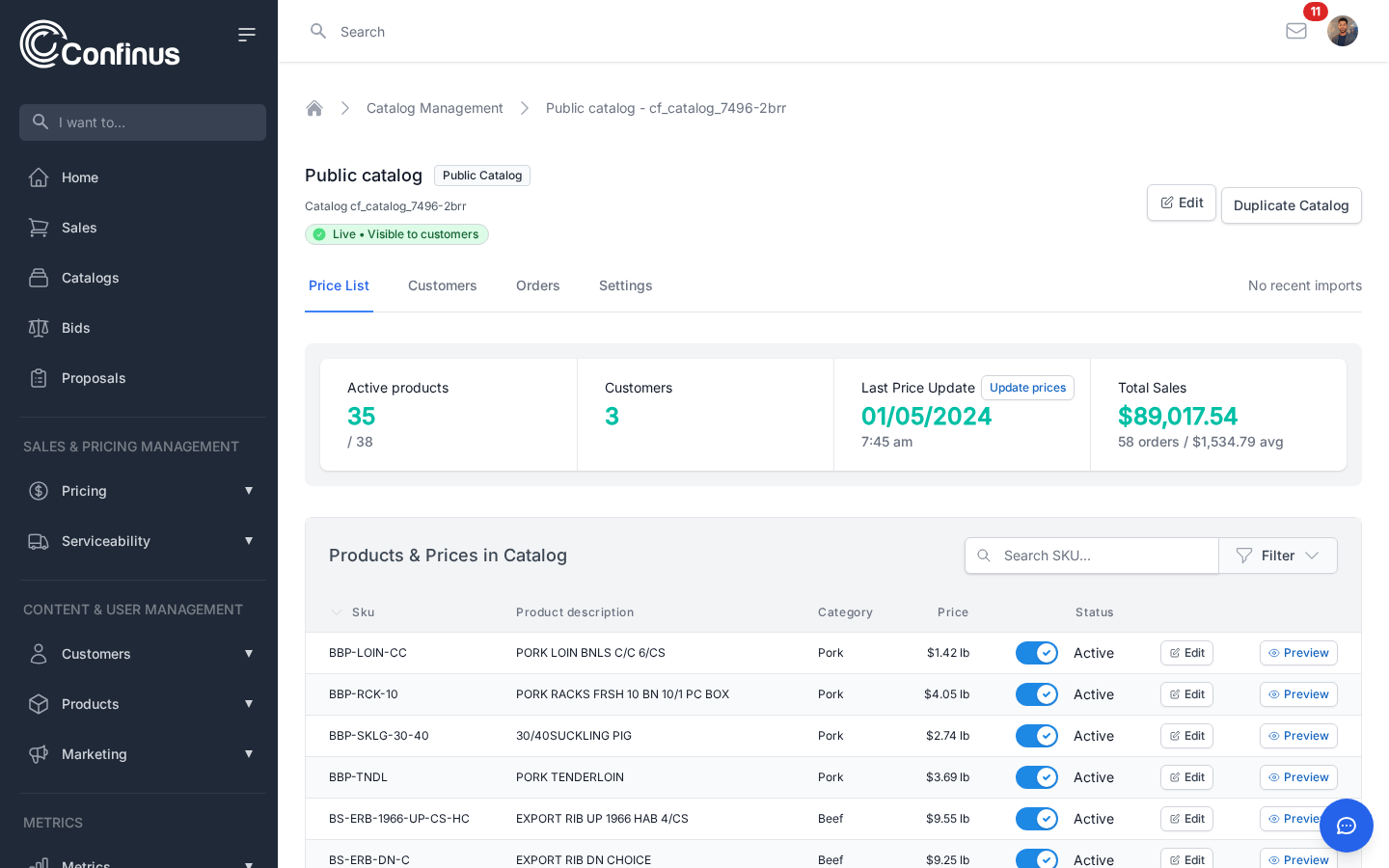Click the mail envelope icon in the top bar

point(1296,31)
